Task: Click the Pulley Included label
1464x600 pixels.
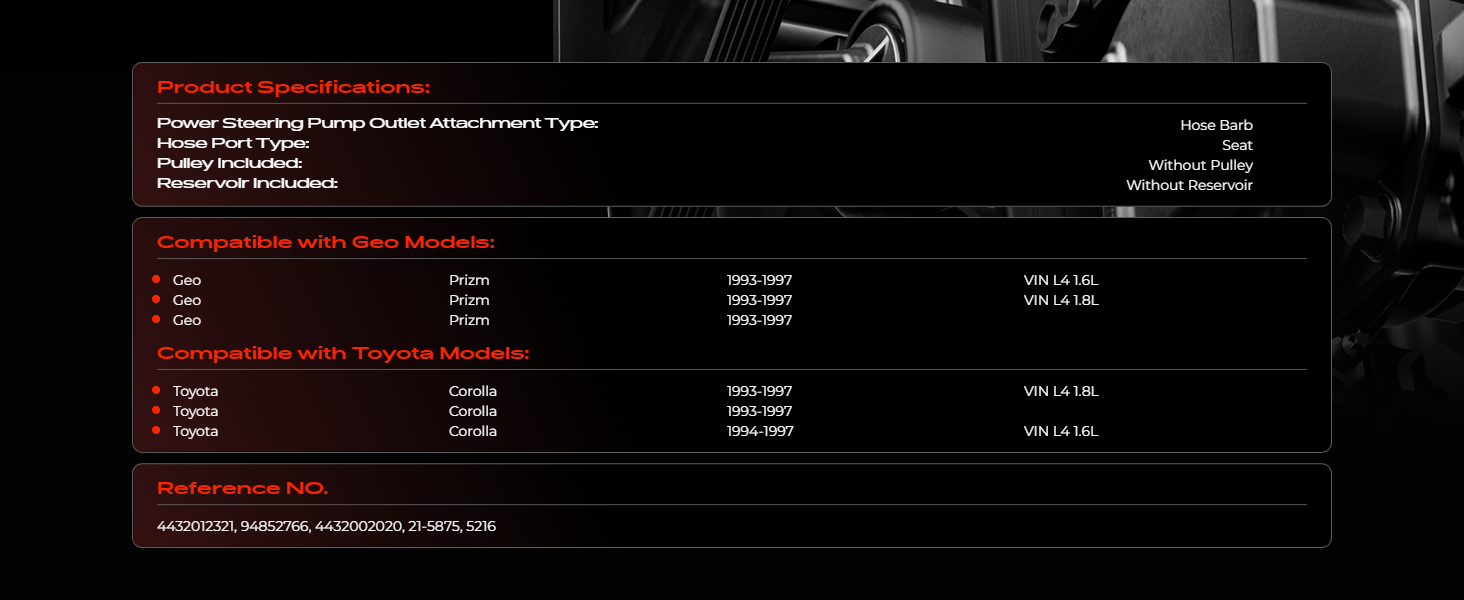Action: [229, 163]
